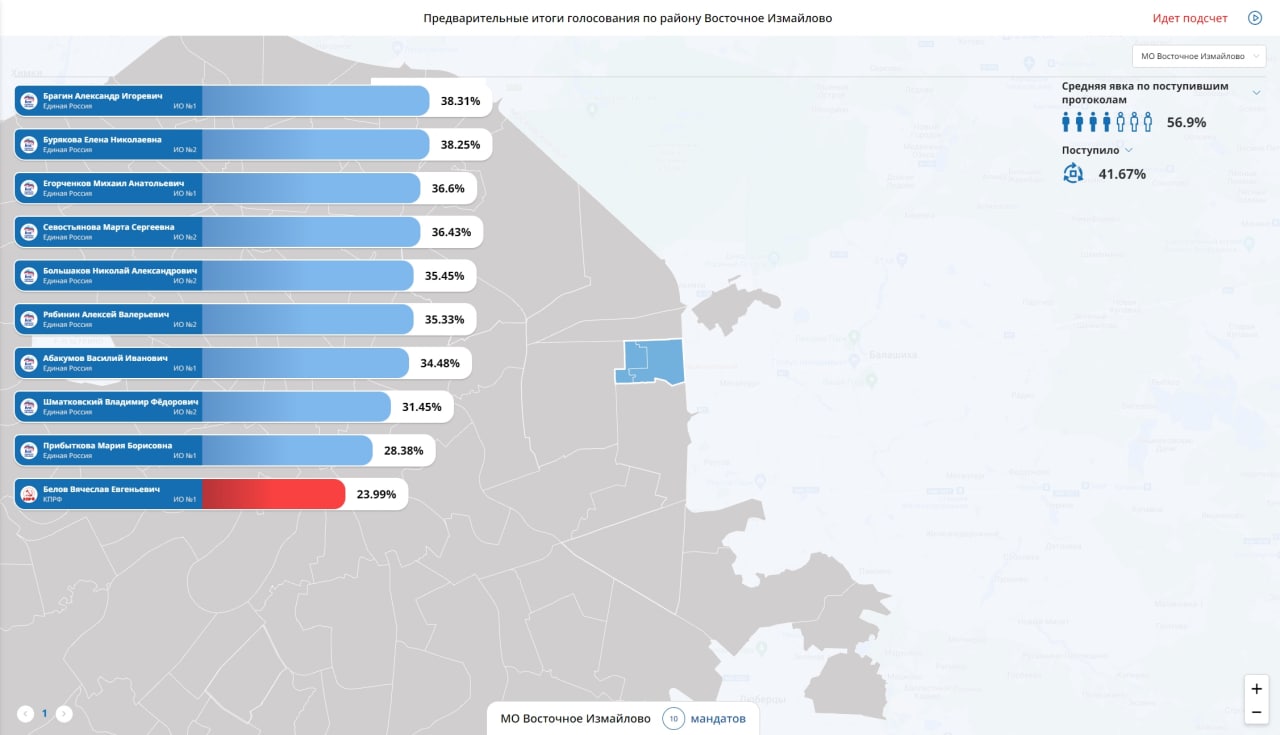The image size is (1280, 735).
Task: Collapse the Средняя явка section chevron
Action: (1257, 93)
